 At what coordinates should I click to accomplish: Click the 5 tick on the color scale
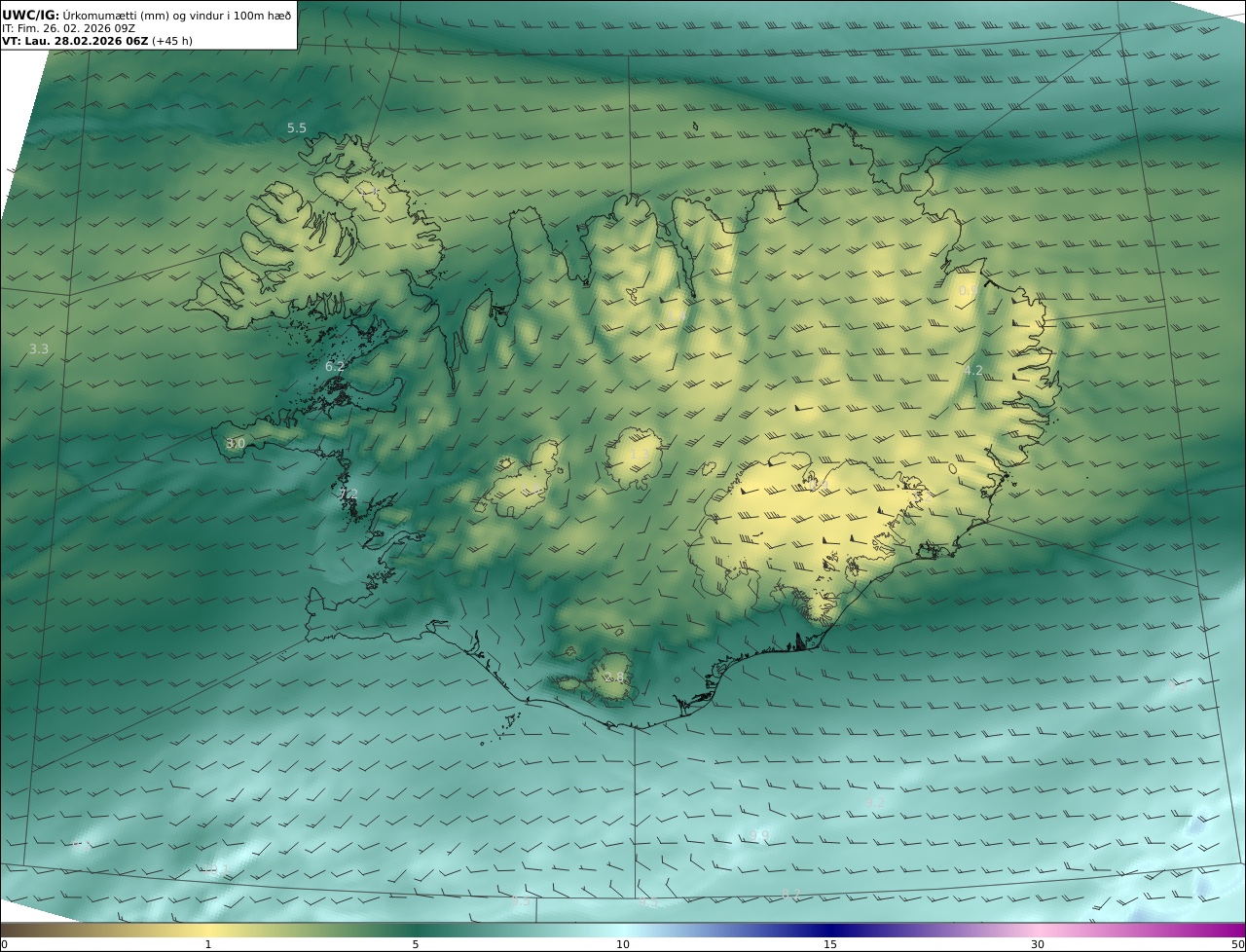point(416,944)
